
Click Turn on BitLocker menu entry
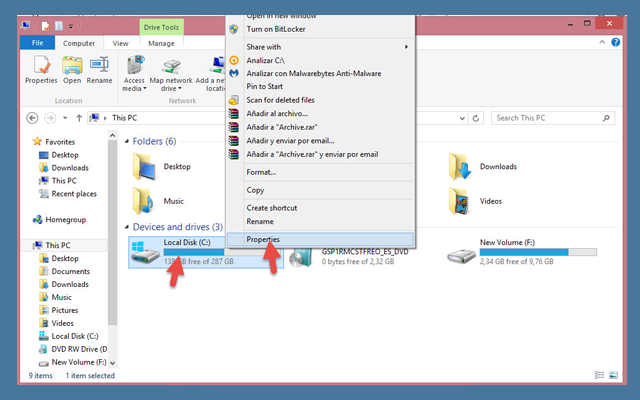point(275,29)
